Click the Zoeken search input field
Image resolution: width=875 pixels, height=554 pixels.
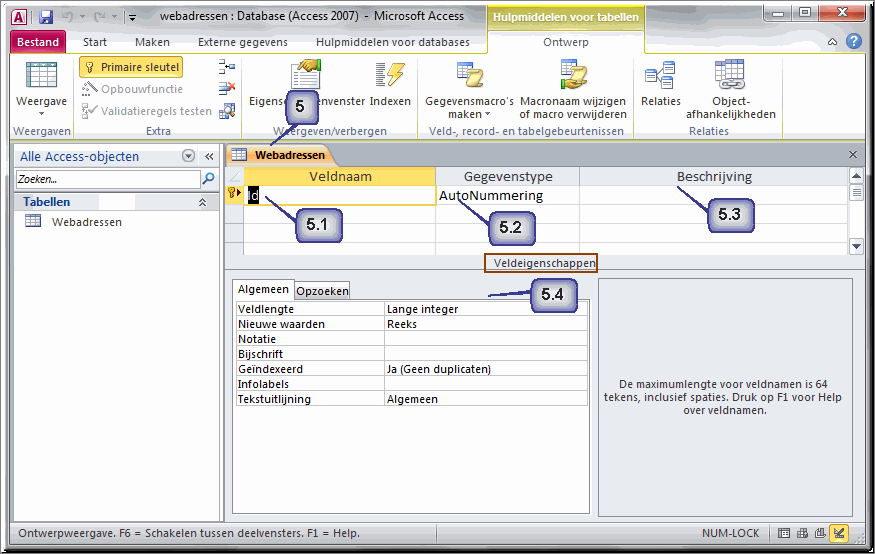(108, 179)
